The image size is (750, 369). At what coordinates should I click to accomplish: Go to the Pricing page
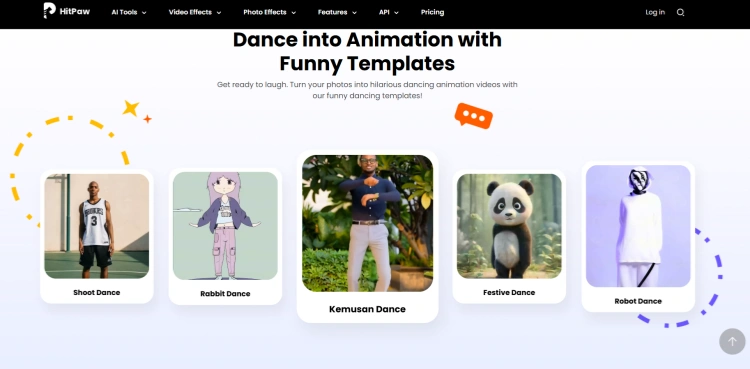click(x=432, y=12)
